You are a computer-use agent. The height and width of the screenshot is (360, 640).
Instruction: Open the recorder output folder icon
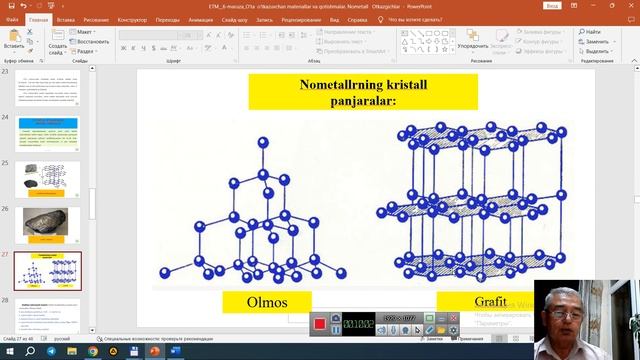441,330
